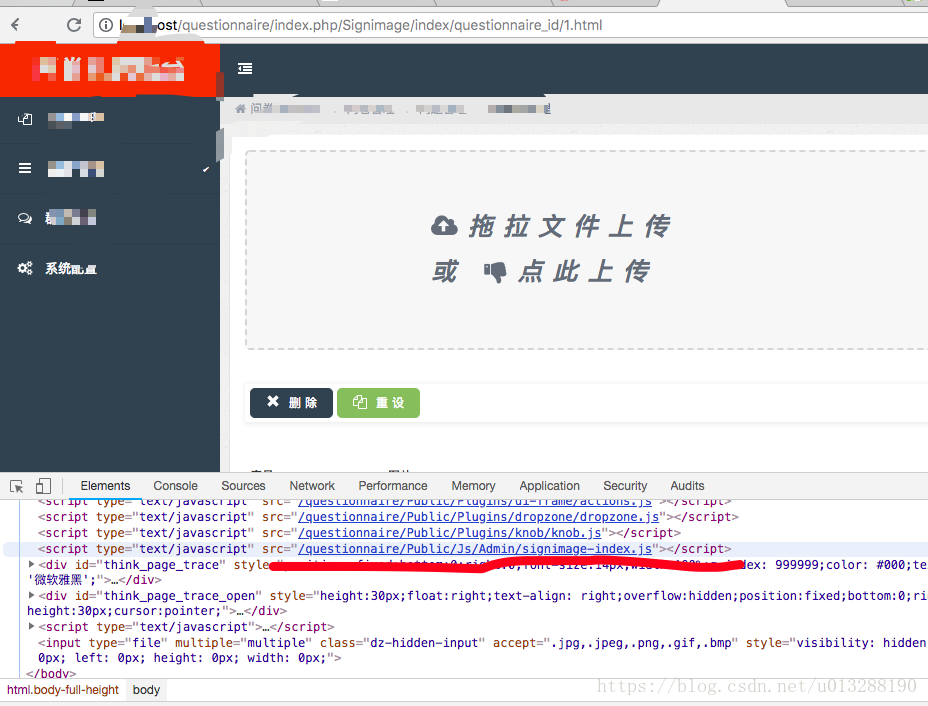
Task: Activate the DevTools inspect element icon
Action: 17,486
